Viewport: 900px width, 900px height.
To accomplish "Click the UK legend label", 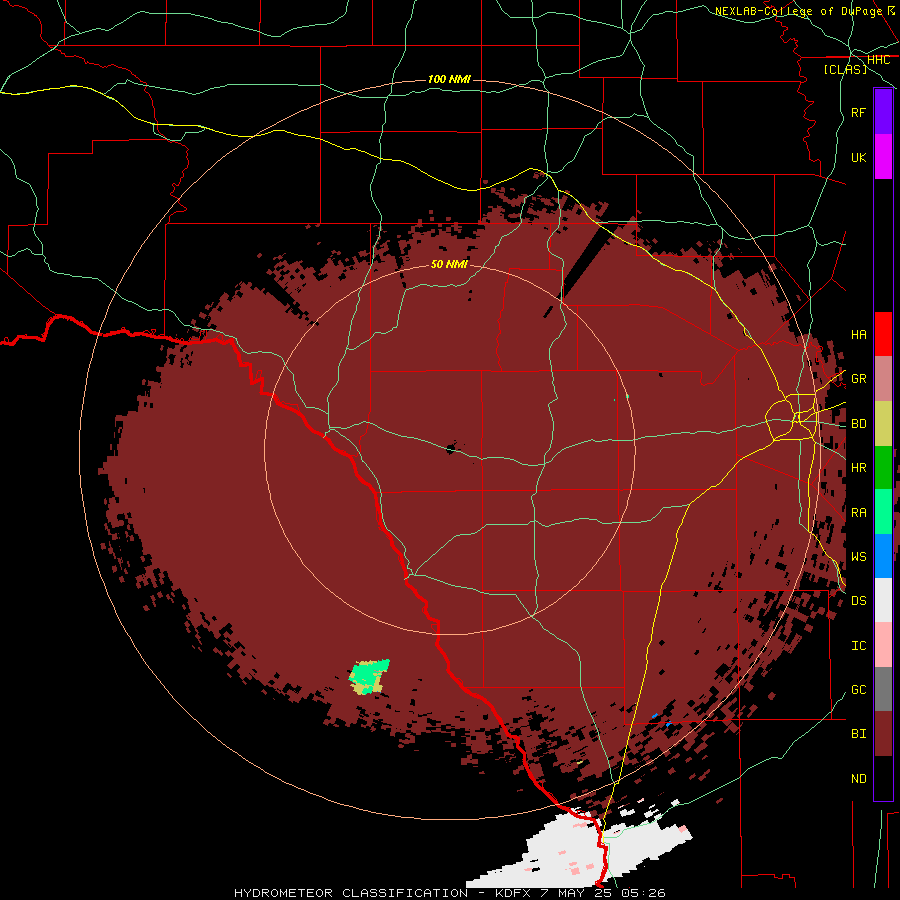I will tap(858, 158).
